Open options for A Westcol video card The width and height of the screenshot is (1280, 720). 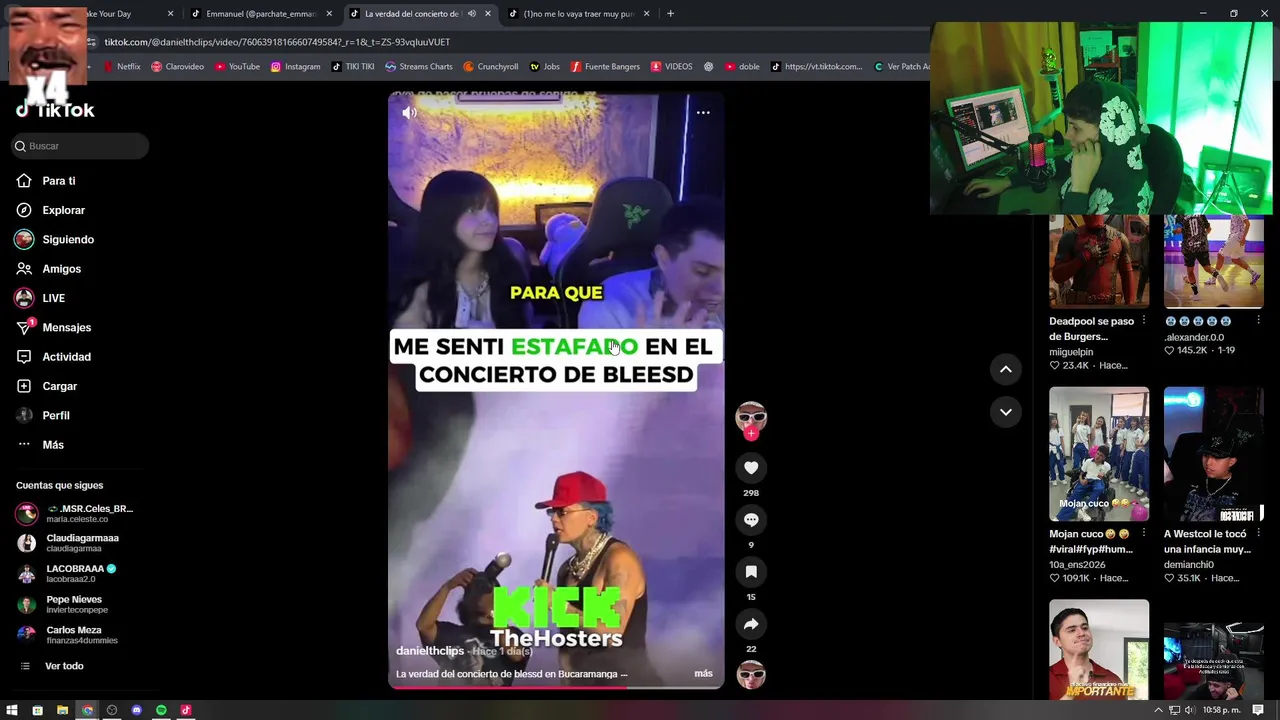click(1258, 534)
